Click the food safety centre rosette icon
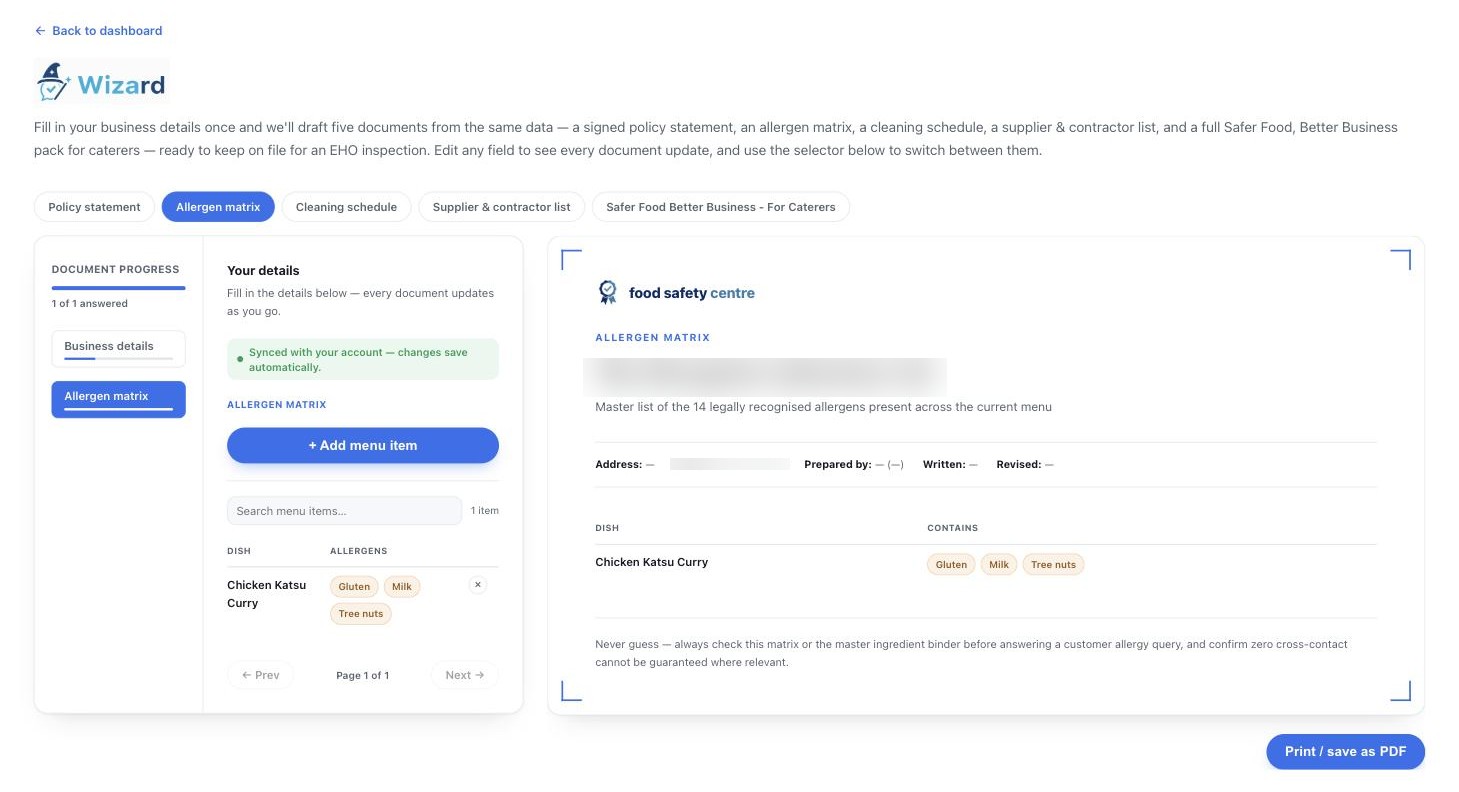The height and width of the screenshot is (792, 1459). pos(607,292)
